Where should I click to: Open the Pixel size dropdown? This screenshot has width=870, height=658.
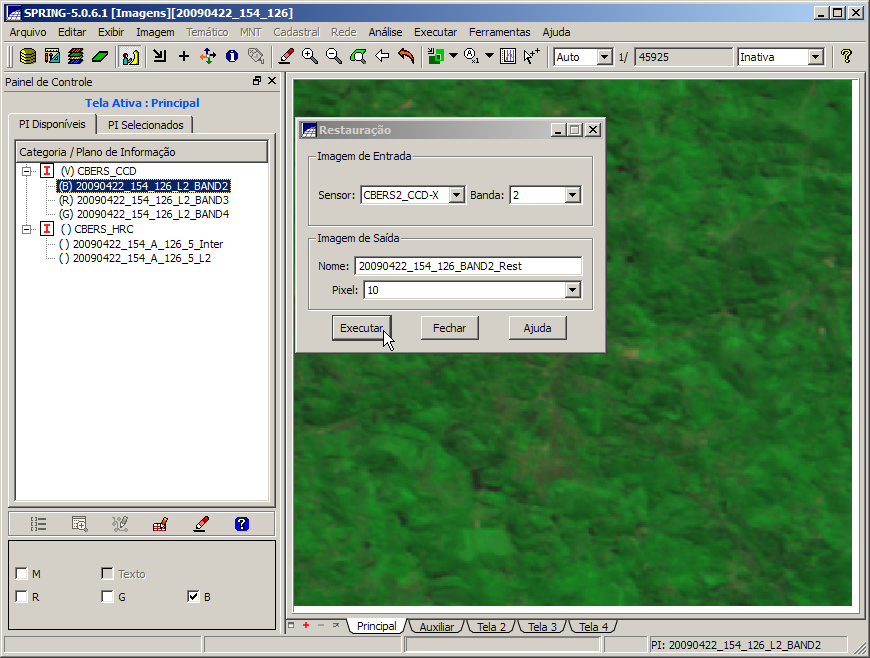[x=572, y=290]
